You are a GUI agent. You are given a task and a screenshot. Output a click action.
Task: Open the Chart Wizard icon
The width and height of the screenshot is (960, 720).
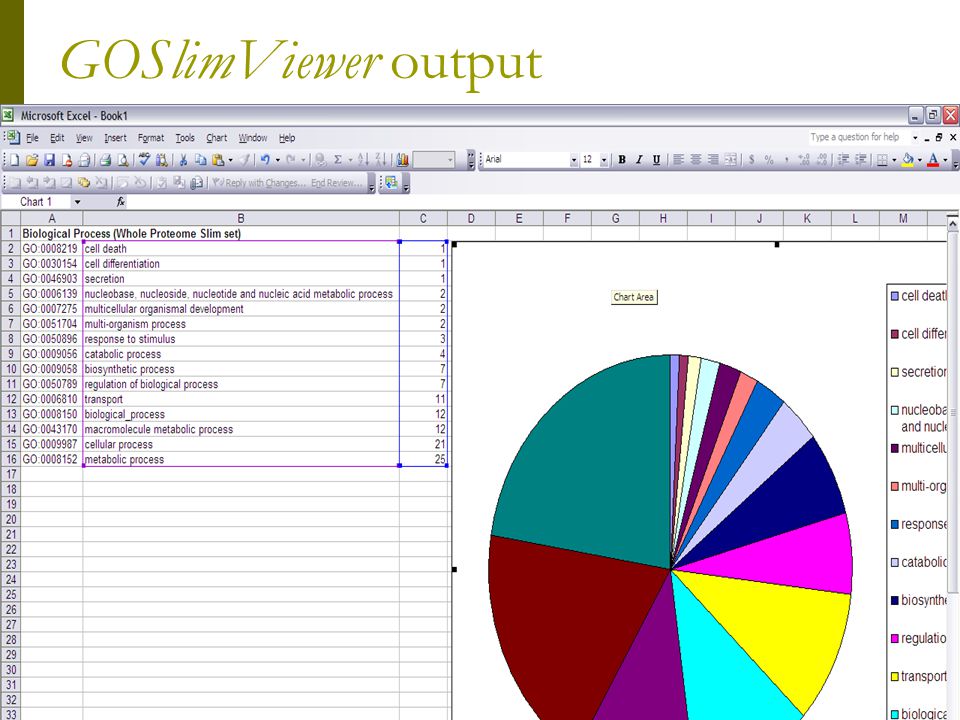tap(402, 160)
